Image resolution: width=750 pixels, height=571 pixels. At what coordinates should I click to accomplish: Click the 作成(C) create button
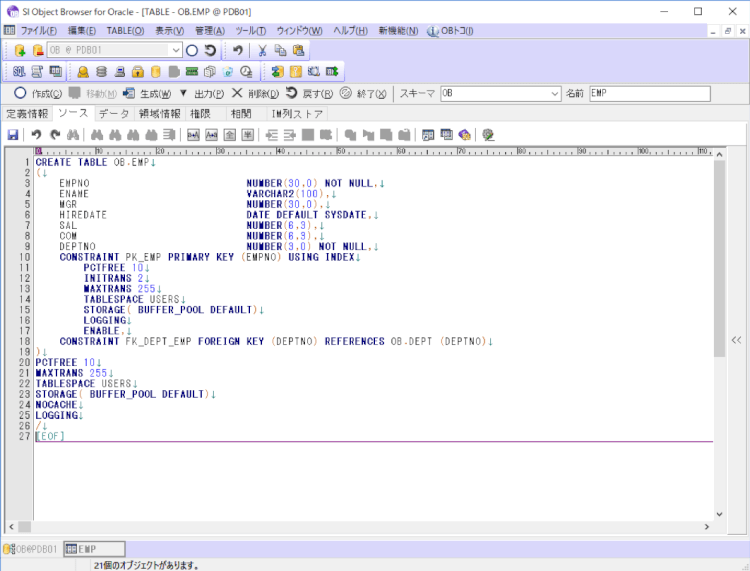point(39,93)
